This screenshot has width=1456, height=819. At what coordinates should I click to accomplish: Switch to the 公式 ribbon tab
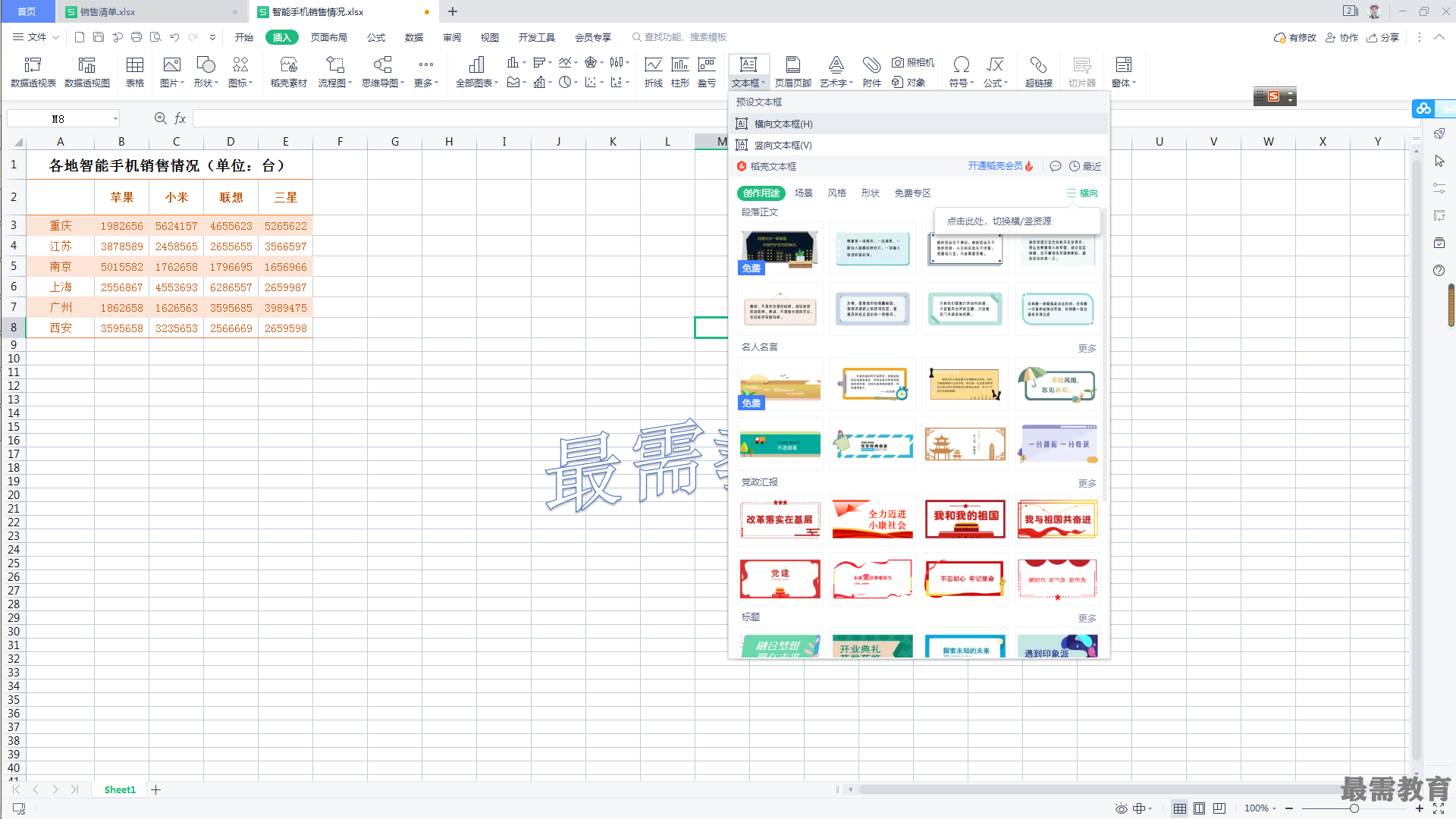tap(376, 37)
